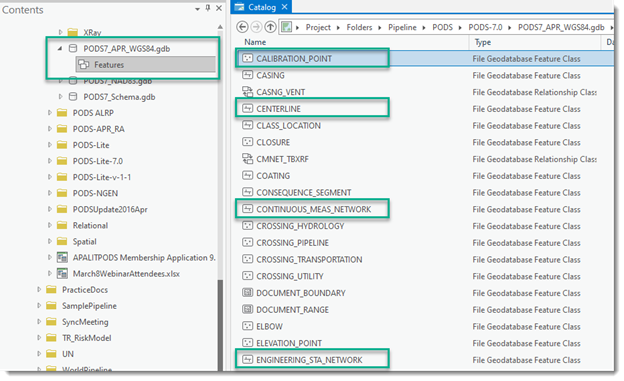Collapse the PODS7_APR_WGS84.gdb tree node

60,49
